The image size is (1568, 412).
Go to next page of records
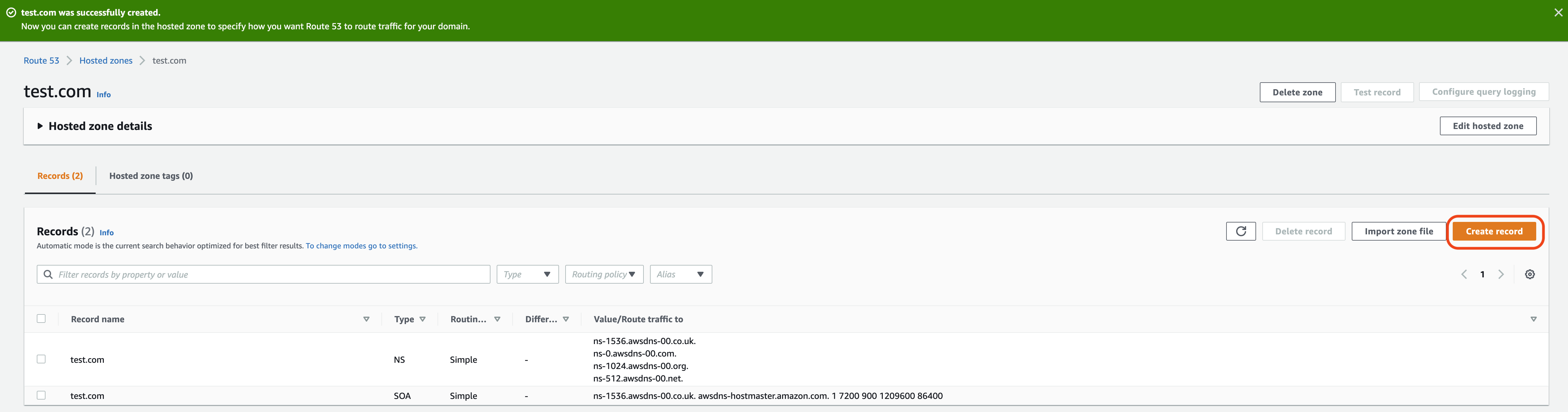1500,275
